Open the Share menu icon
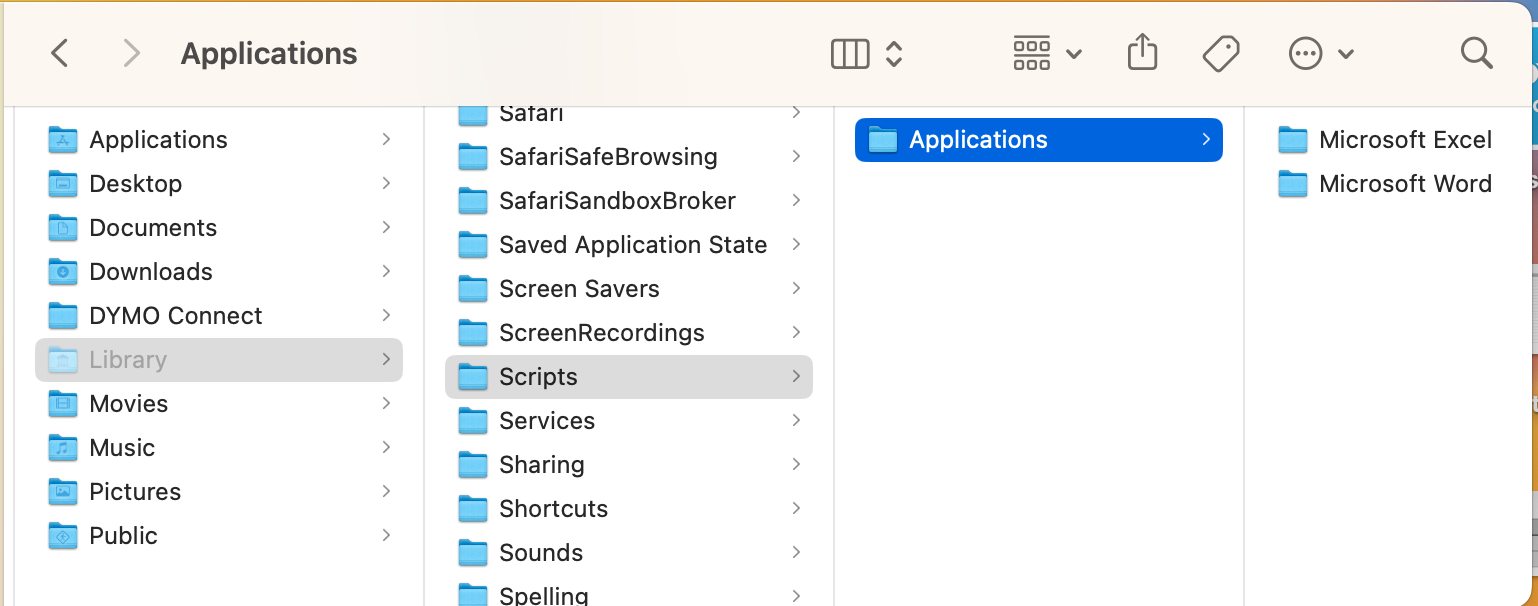This screenshot has height=606, width=1538. pyautogui.click(x=1142, y=53)
